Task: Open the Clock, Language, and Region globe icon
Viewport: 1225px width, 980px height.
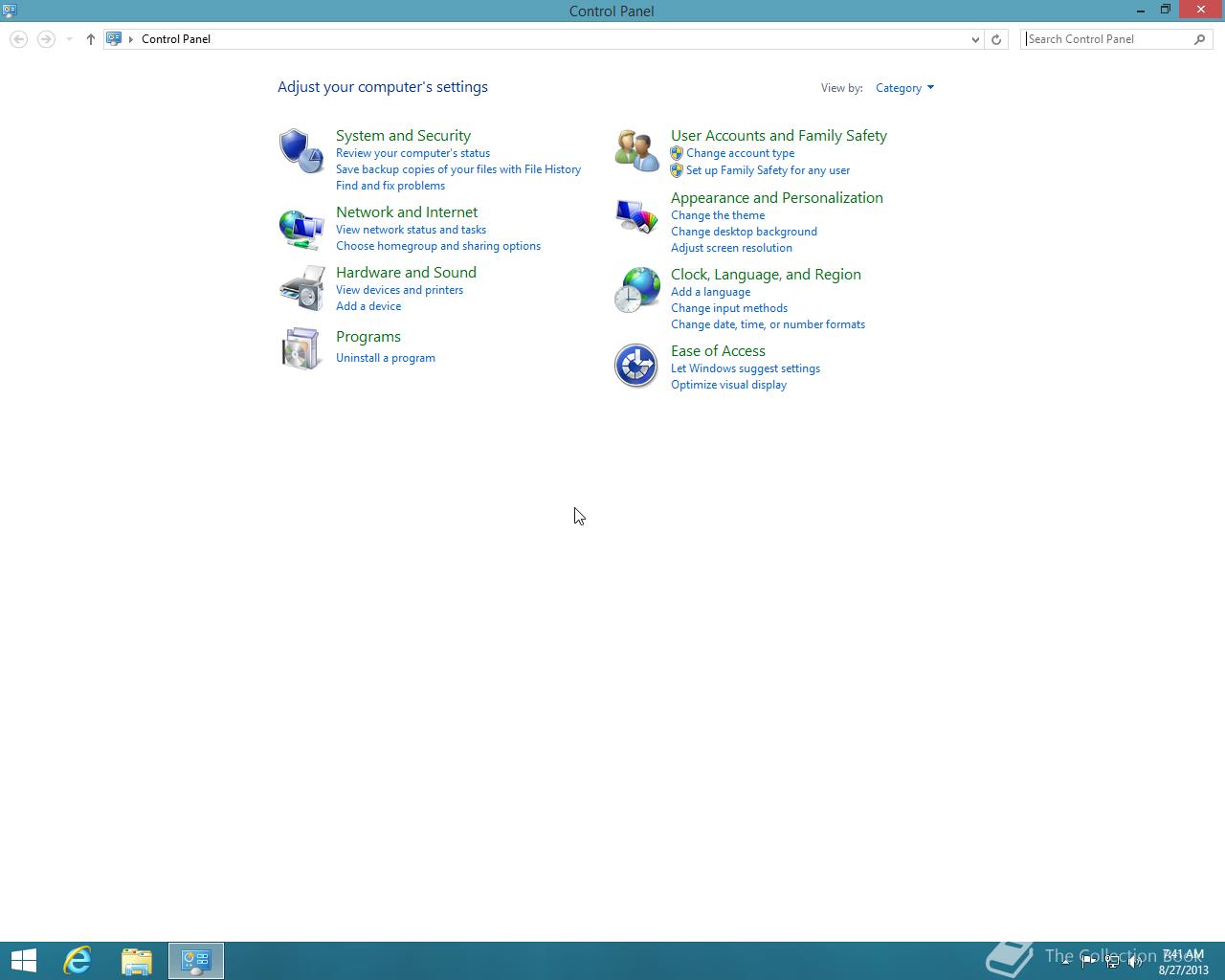Action: (636, 290)
